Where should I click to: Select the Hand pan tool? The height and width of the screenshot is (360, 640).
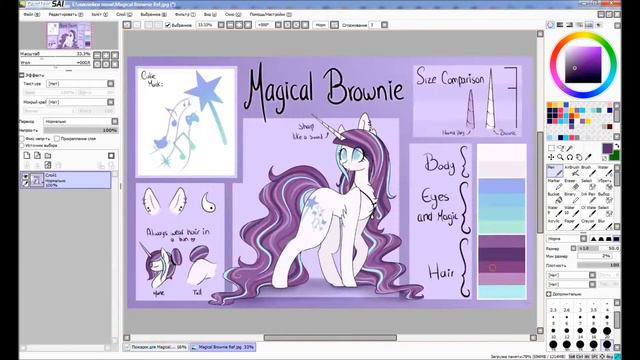click(579, 157)
